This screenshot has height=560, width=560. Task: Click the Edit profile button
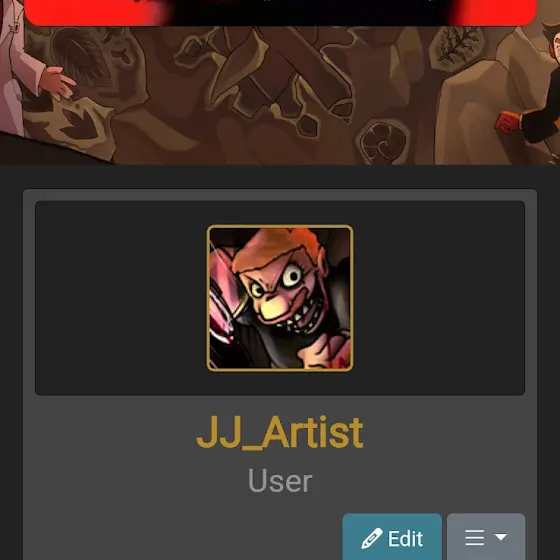pos(392,537)
